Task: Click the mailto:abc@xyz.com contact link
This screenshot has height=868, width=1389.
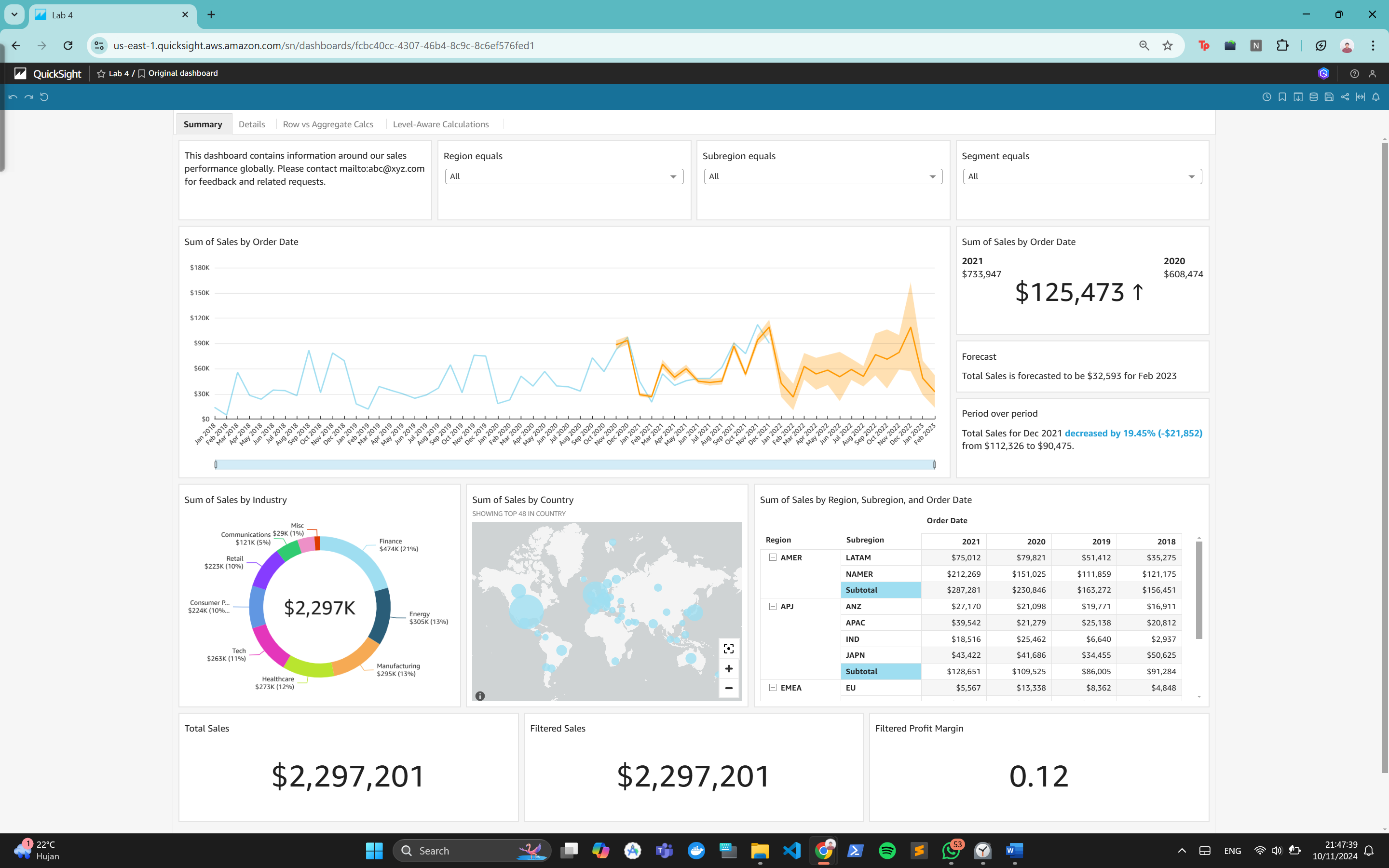Action: [x=381, y=169]
